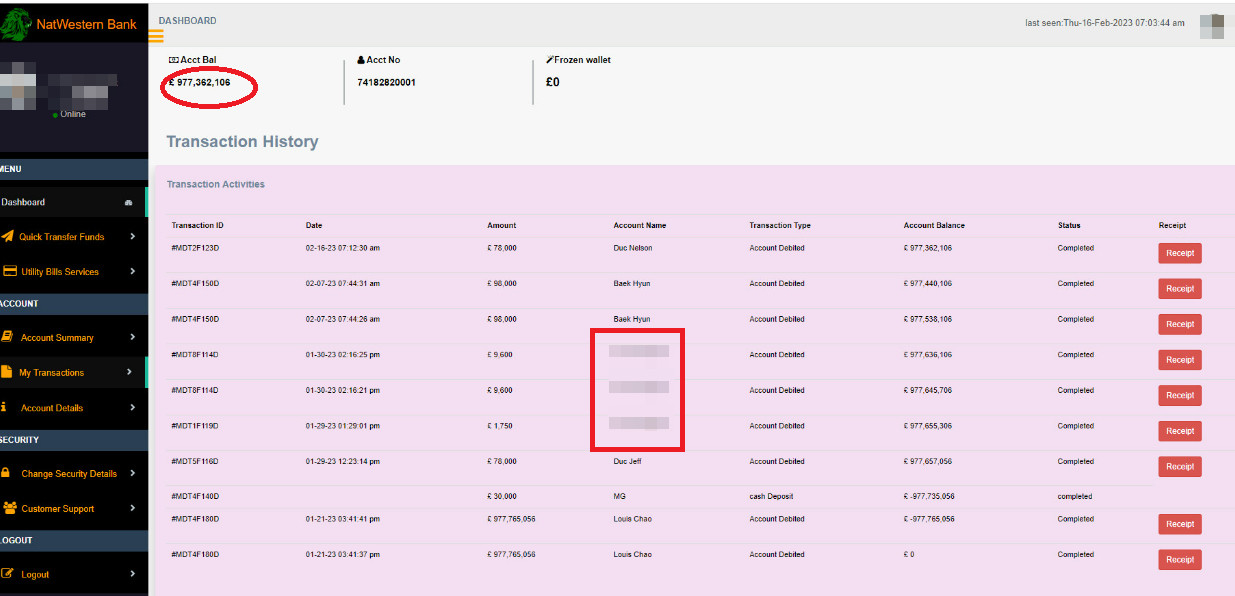The width and height of the screenshot is (1235, 596).
Task: Open Receipt for the Duc Nelson transaction
Action: [x=1179, y=253]
